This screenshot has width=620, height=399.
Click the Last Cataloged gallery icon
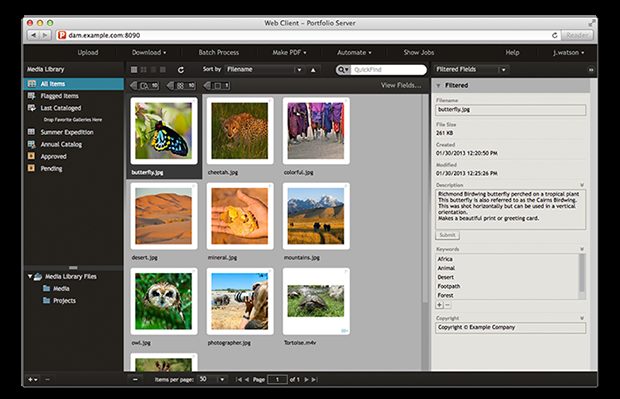click(x=32, y=108)
